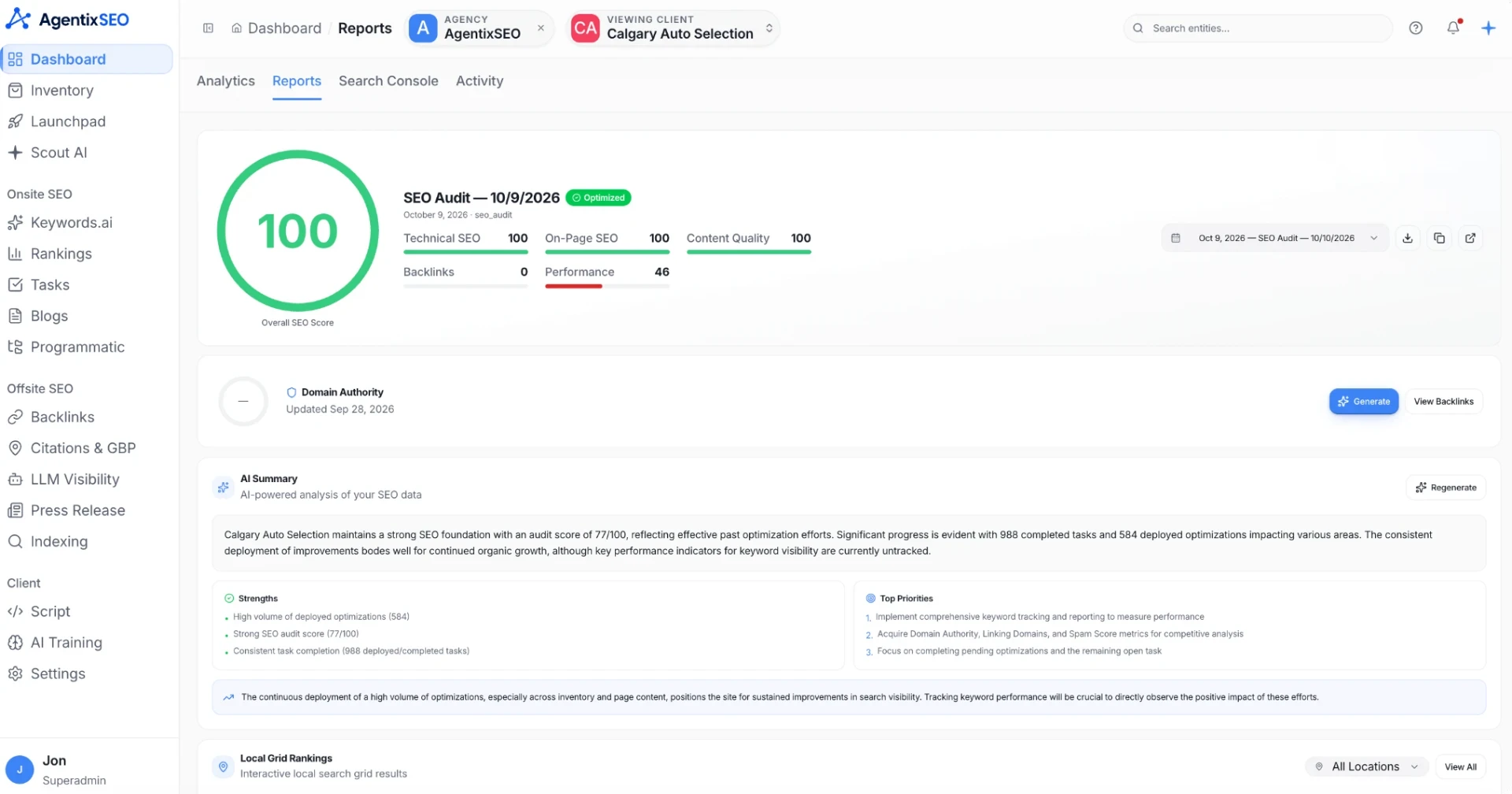Expand the viewing client selector
Screen dimensions: 1512x794
click(x=673, y=28)
